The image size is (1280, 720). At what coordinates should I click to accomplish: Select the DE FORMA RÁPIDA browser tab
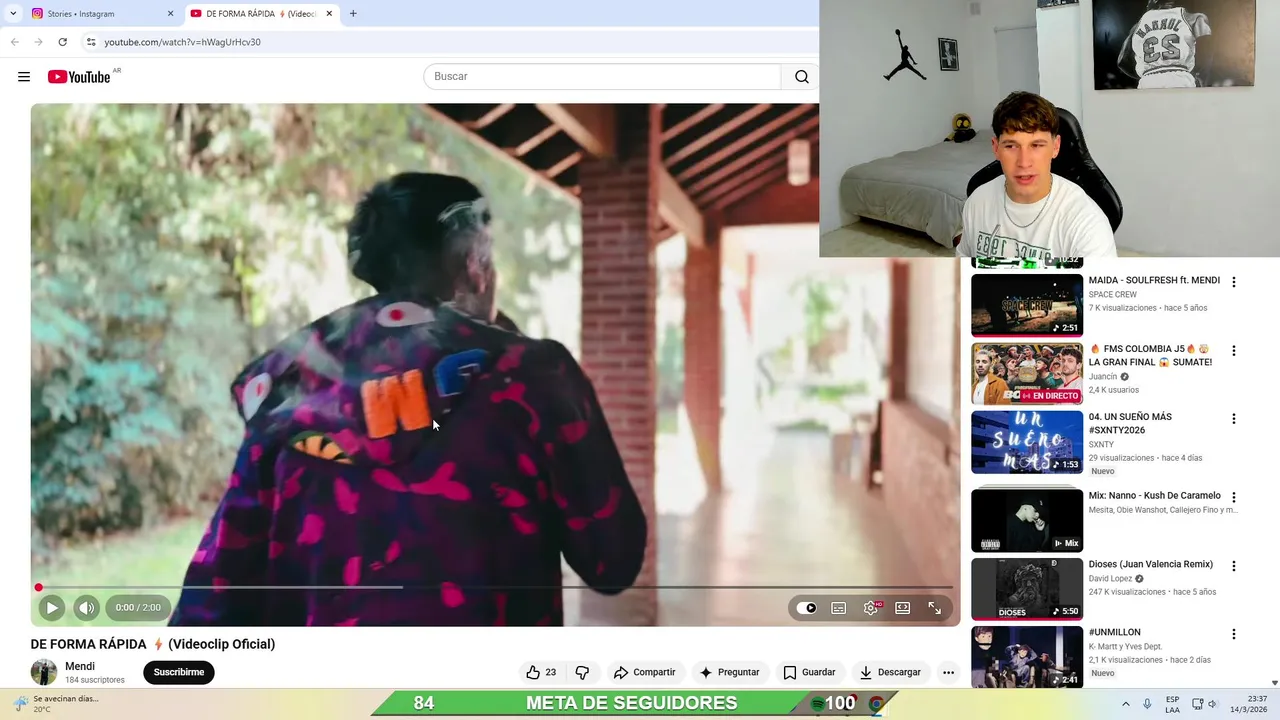coord(259,14)
